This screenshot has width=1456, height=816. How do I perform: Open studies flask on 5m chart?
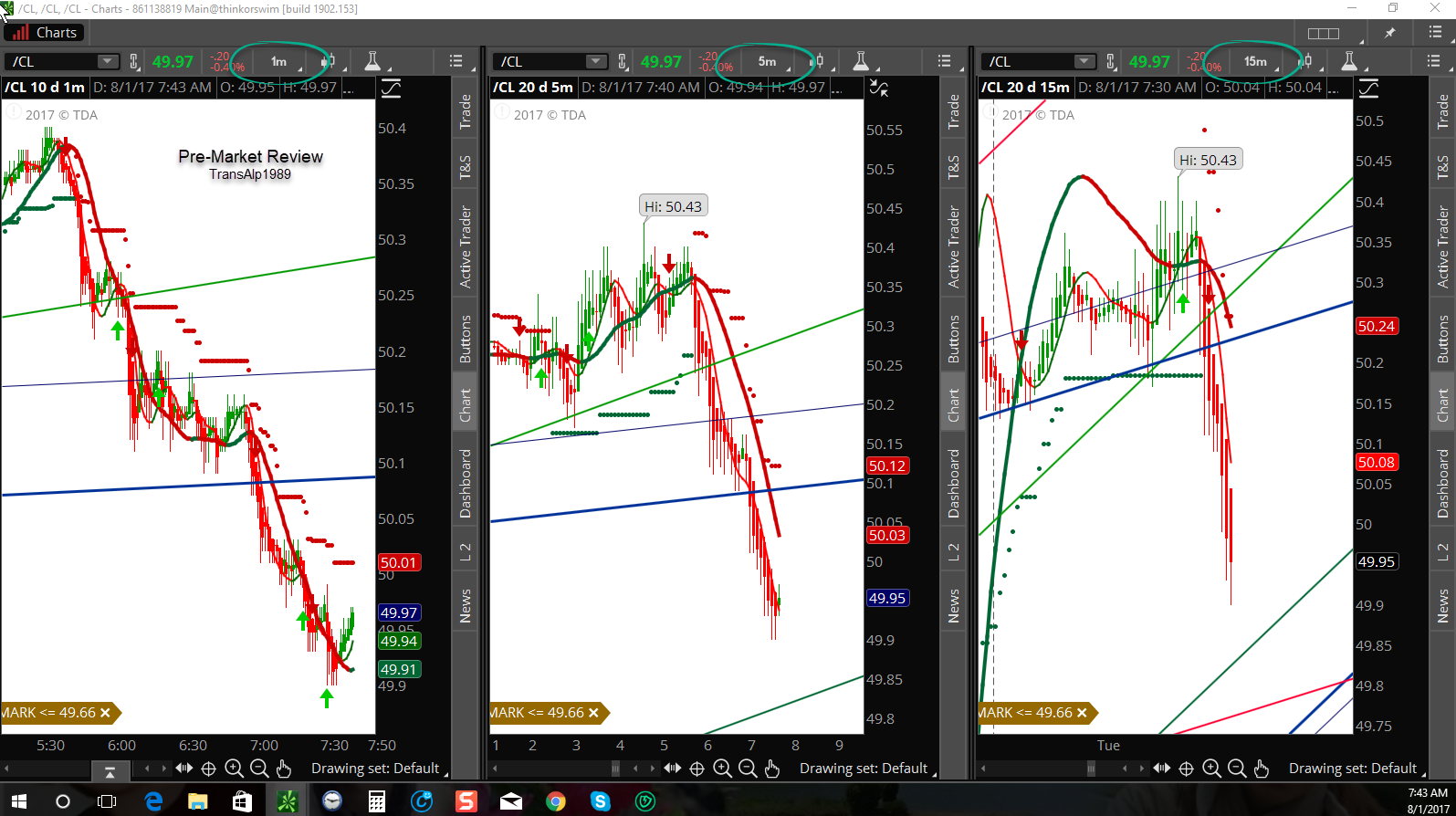(x=861, y=61)
